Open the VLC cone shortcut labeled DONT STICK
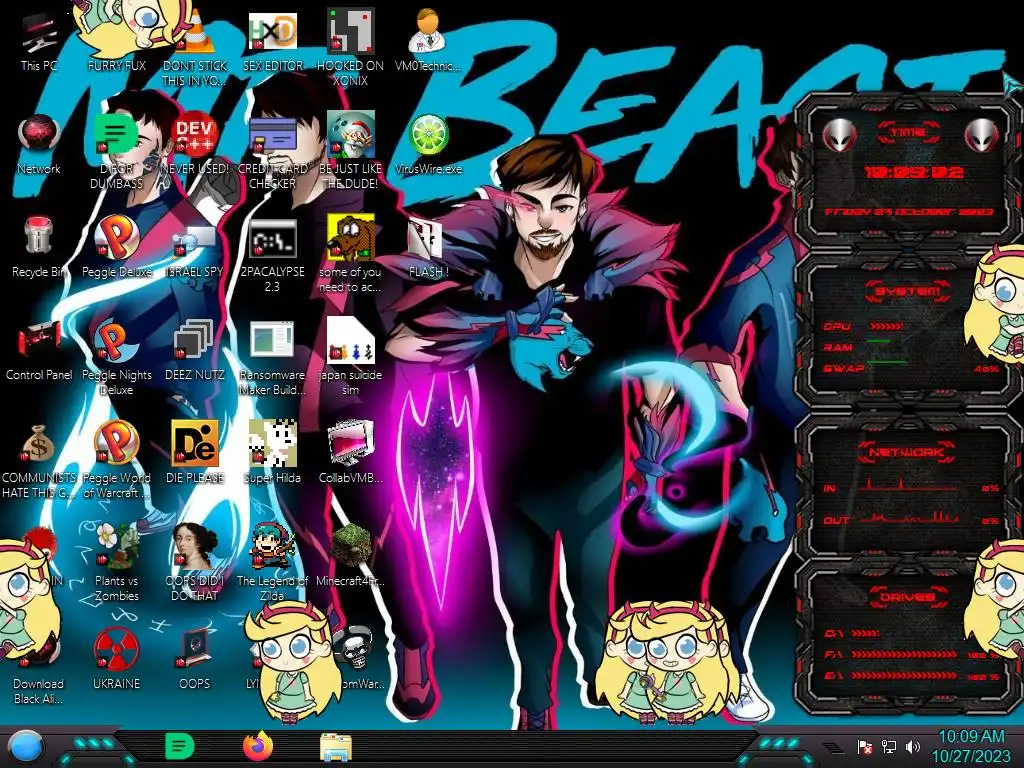 point(195,47)
